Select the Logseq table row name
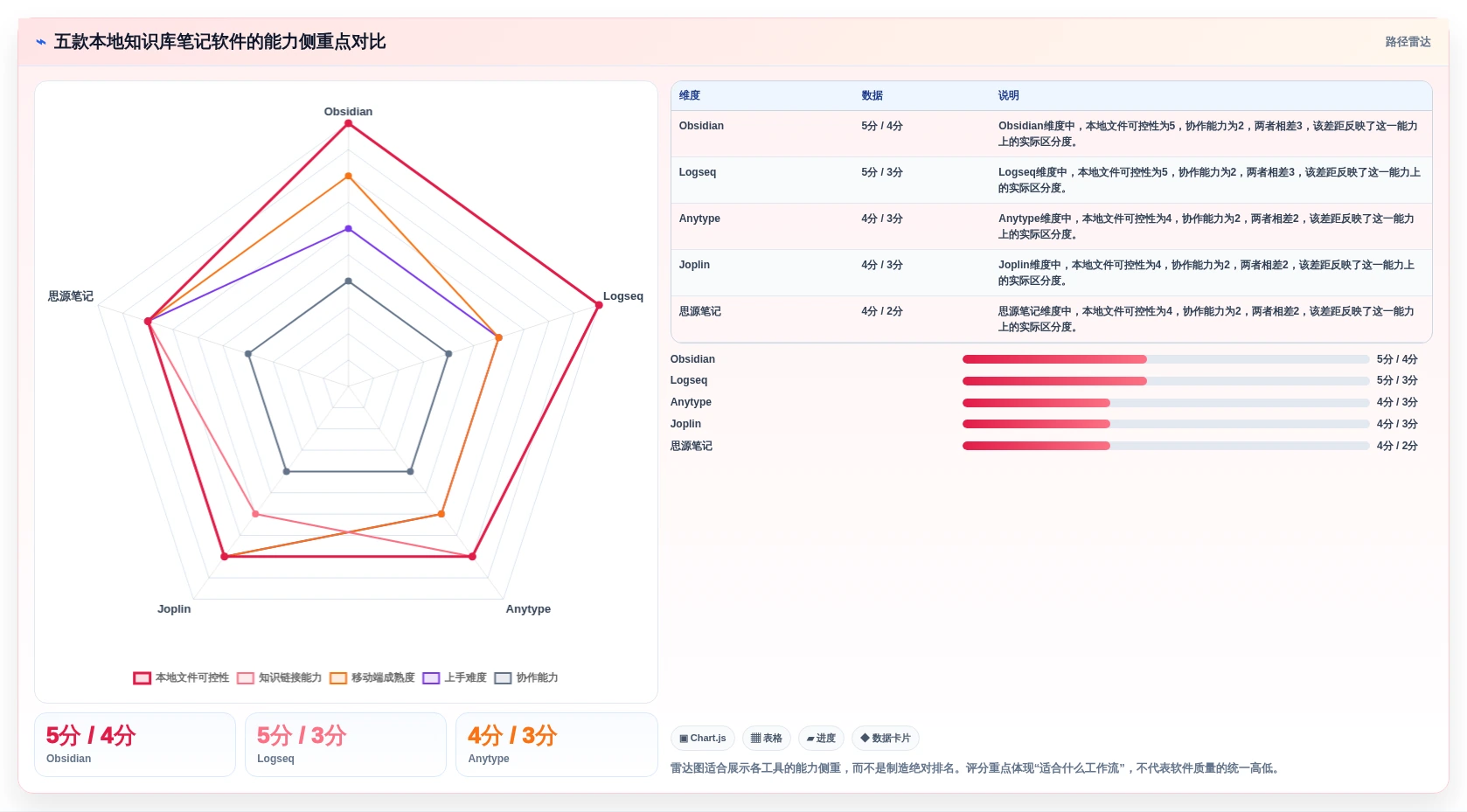 [x=698, y=172]
